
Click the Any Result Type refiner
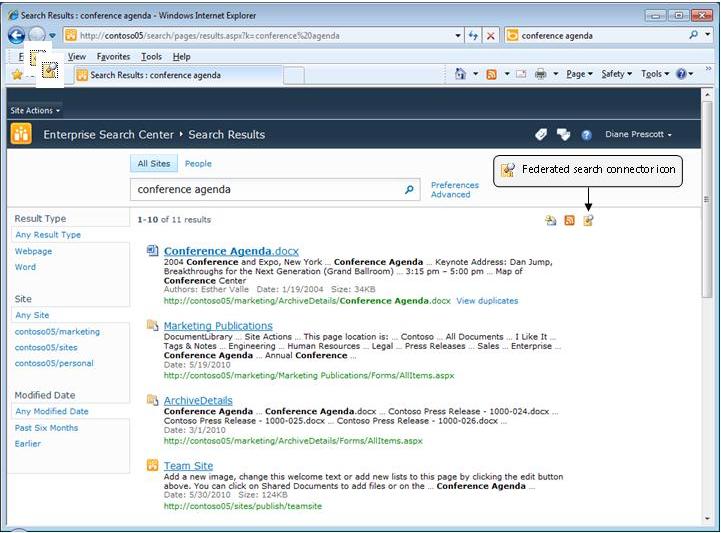tap(48, 235)
